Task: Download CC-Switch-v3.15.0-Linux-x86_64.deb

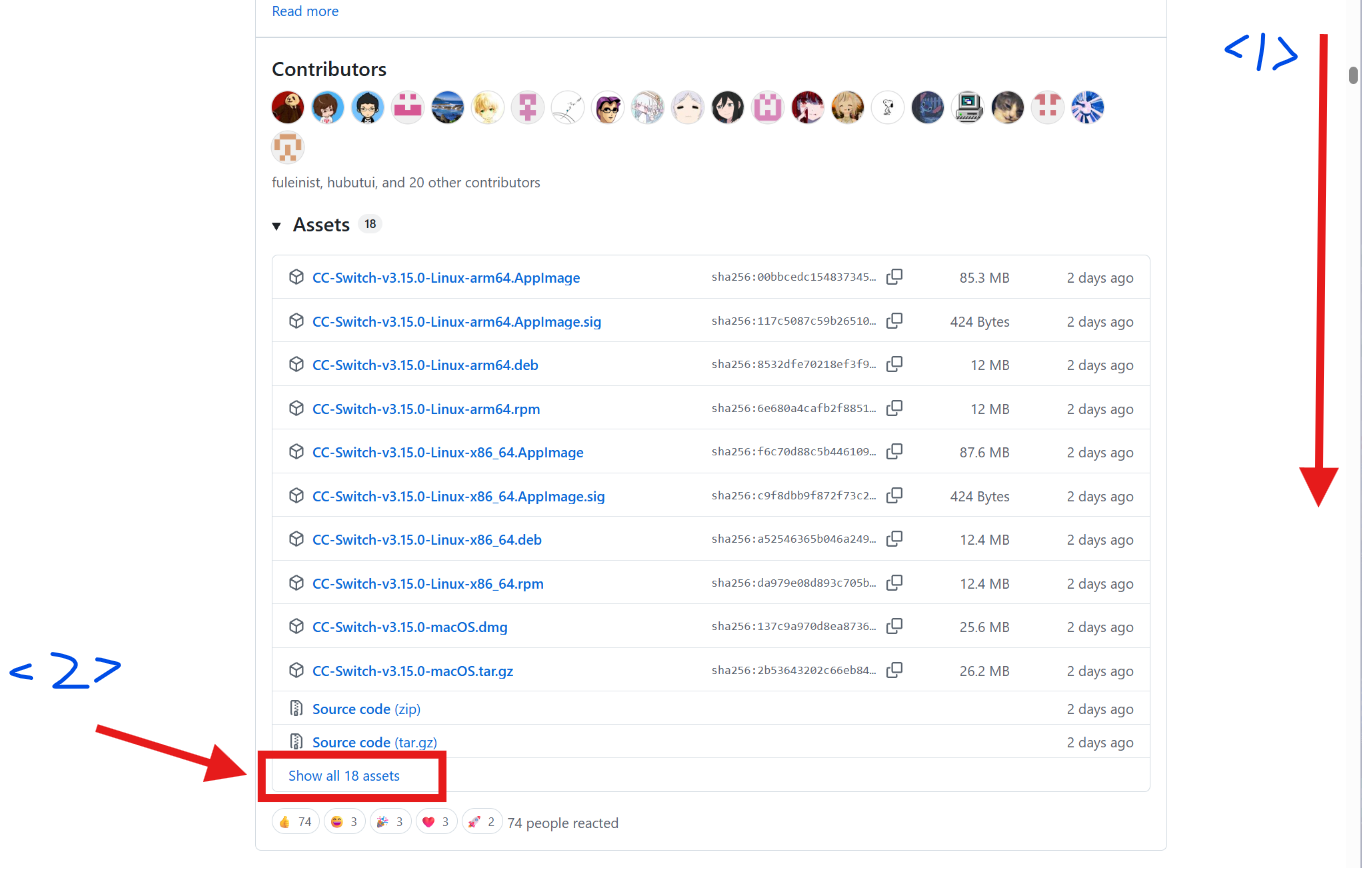Action: pyautogui.click(x=427, y=540)
